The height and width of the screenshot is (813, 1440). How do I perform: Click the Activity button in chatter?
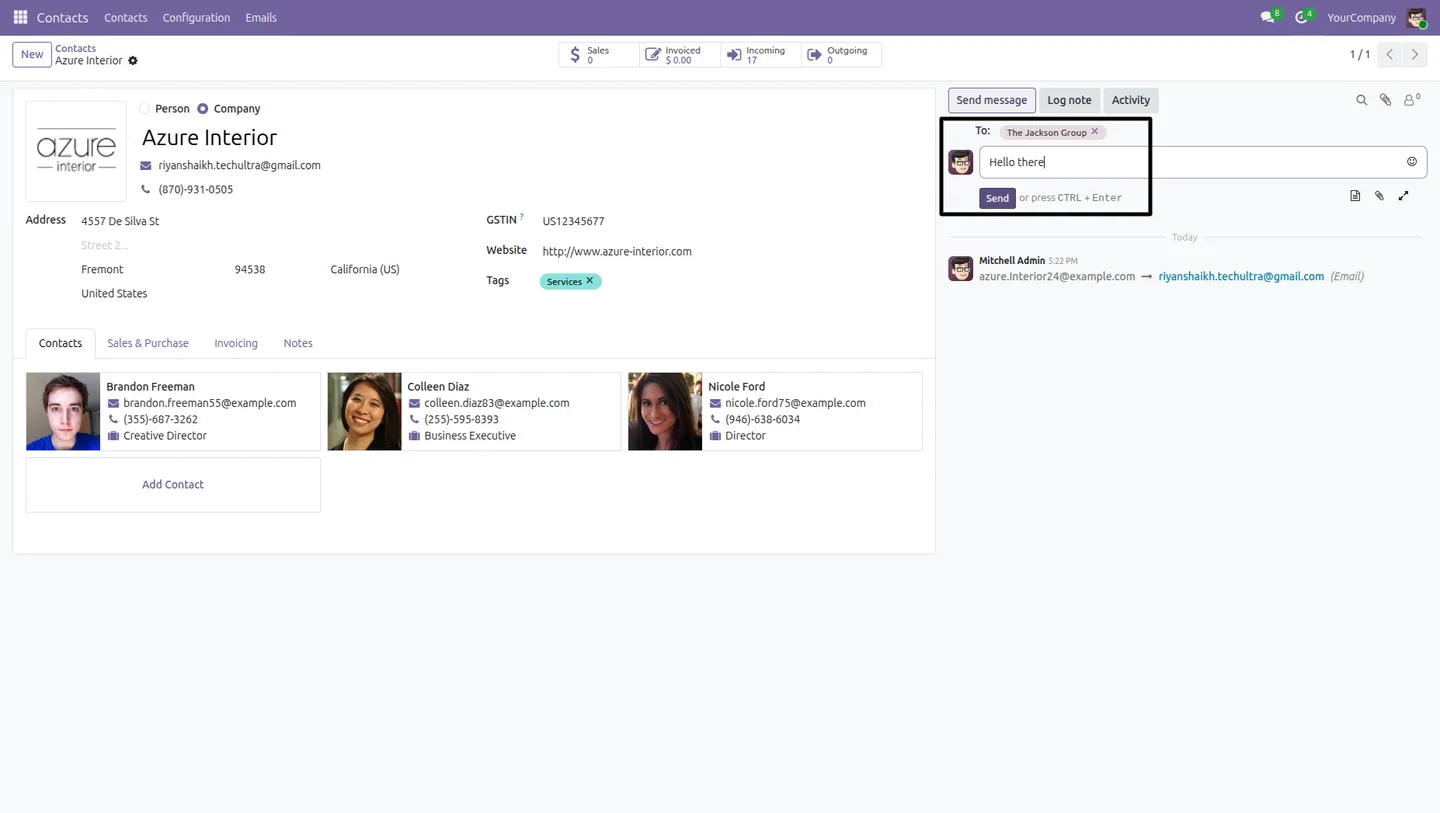(x=1131, y=100)
